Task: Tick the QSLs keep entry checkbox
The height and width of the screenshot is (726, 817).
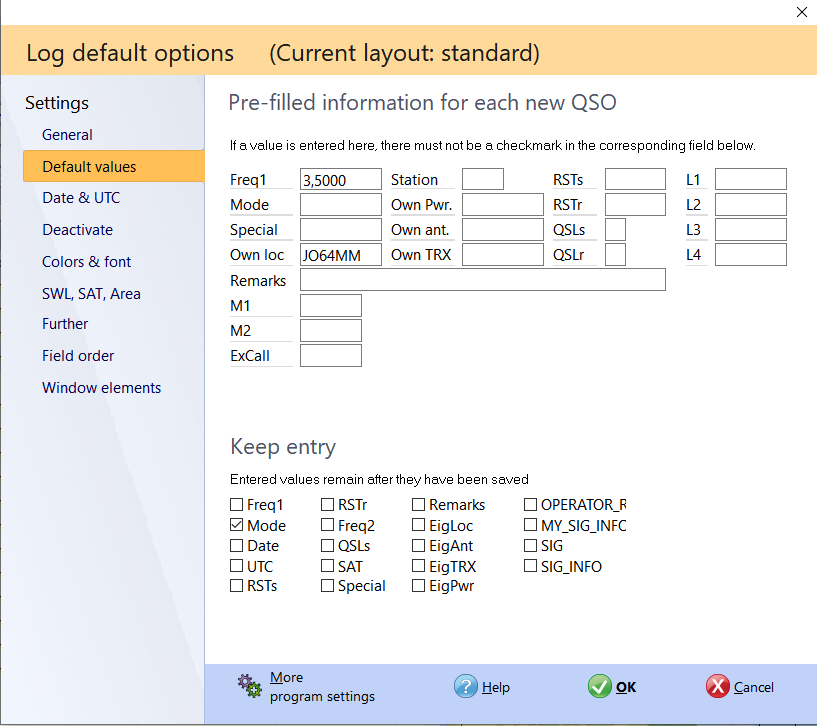Action: click(327, 546)
